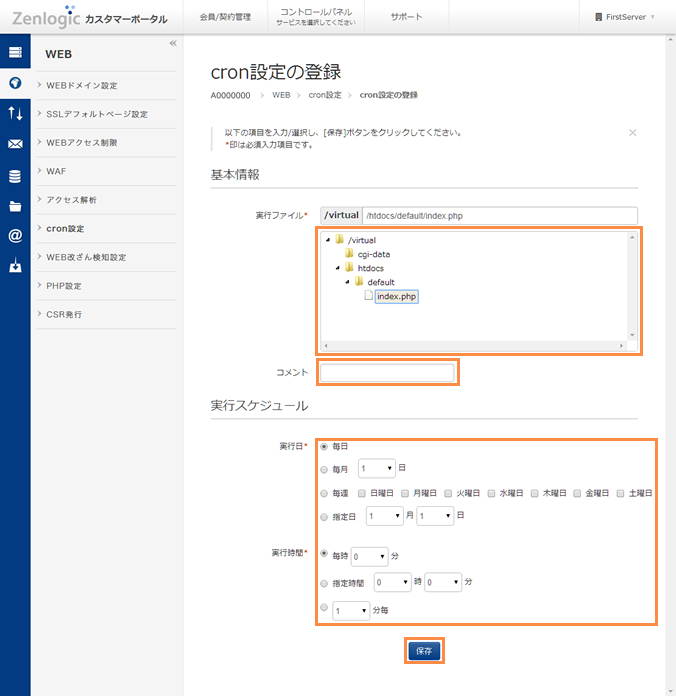Viewport: 676px width, 696px height.
Task: Select the 毎日 radio button
Action: 324,447
